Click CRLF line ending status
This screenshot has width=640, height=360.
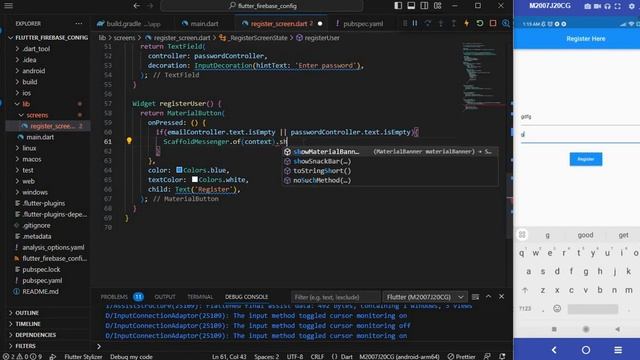[x=317, y=356]
